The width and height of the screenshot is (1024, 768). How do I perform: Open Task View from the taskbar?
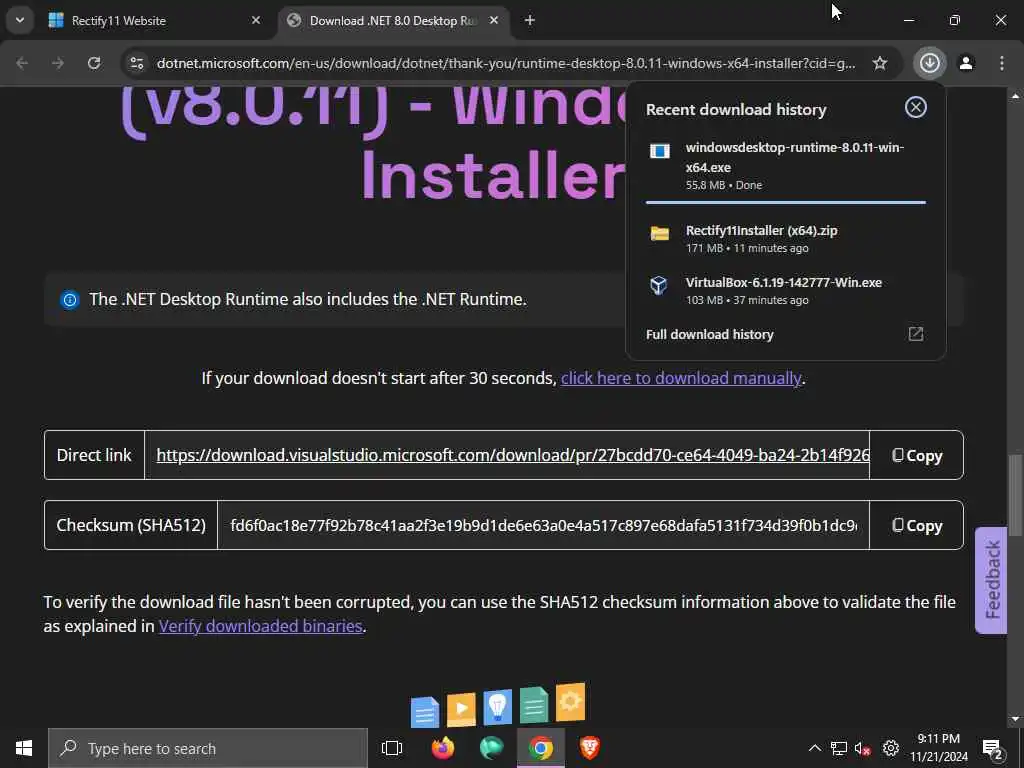coord(392,748)
